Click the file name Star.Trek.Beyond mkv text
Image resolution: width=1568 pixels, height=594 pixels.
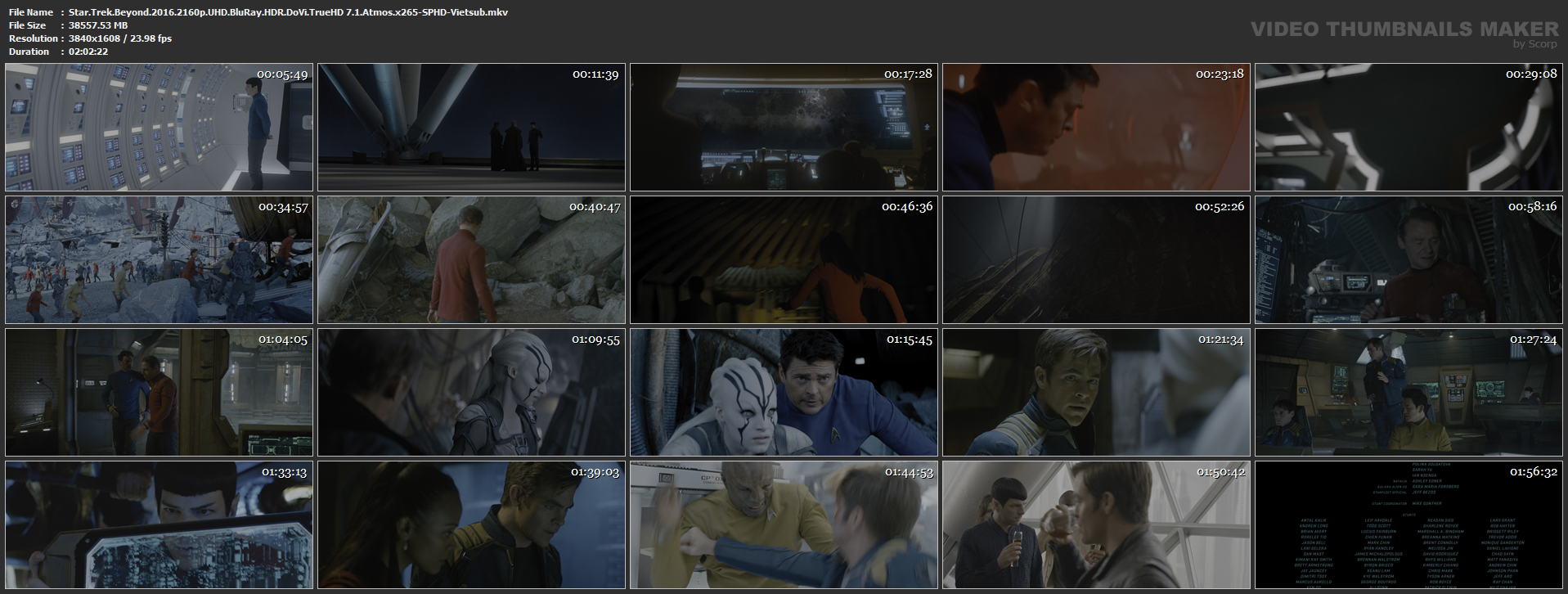288,12
